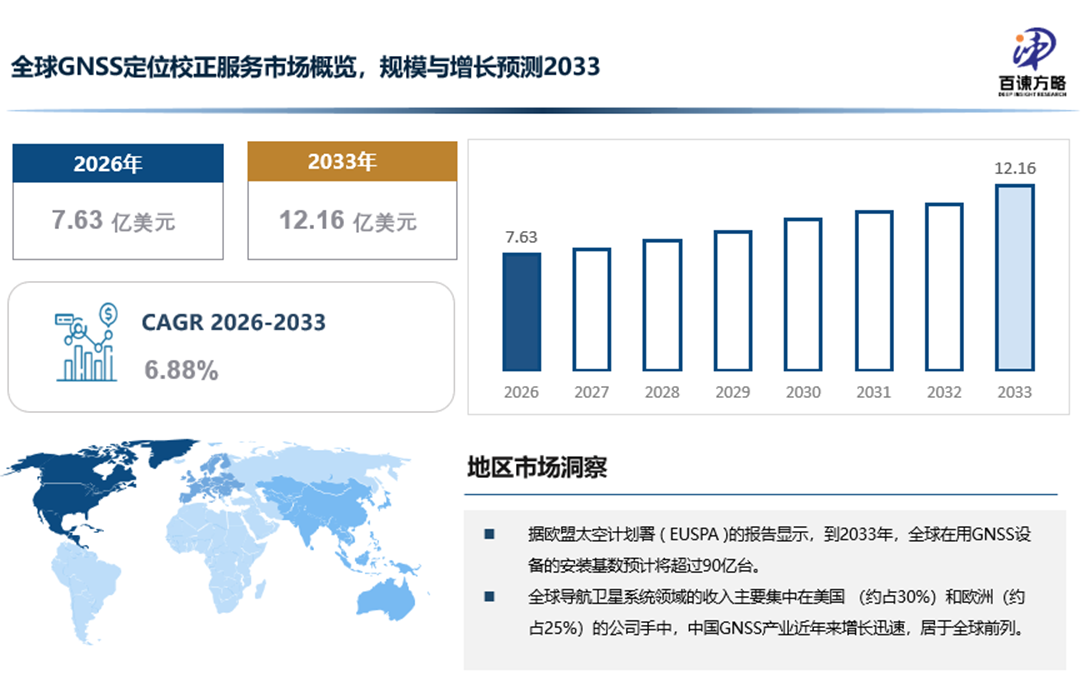Click the CAGR analytics chart icon
This screenshot has width=1090, height=689.
(x=85, y=345)
